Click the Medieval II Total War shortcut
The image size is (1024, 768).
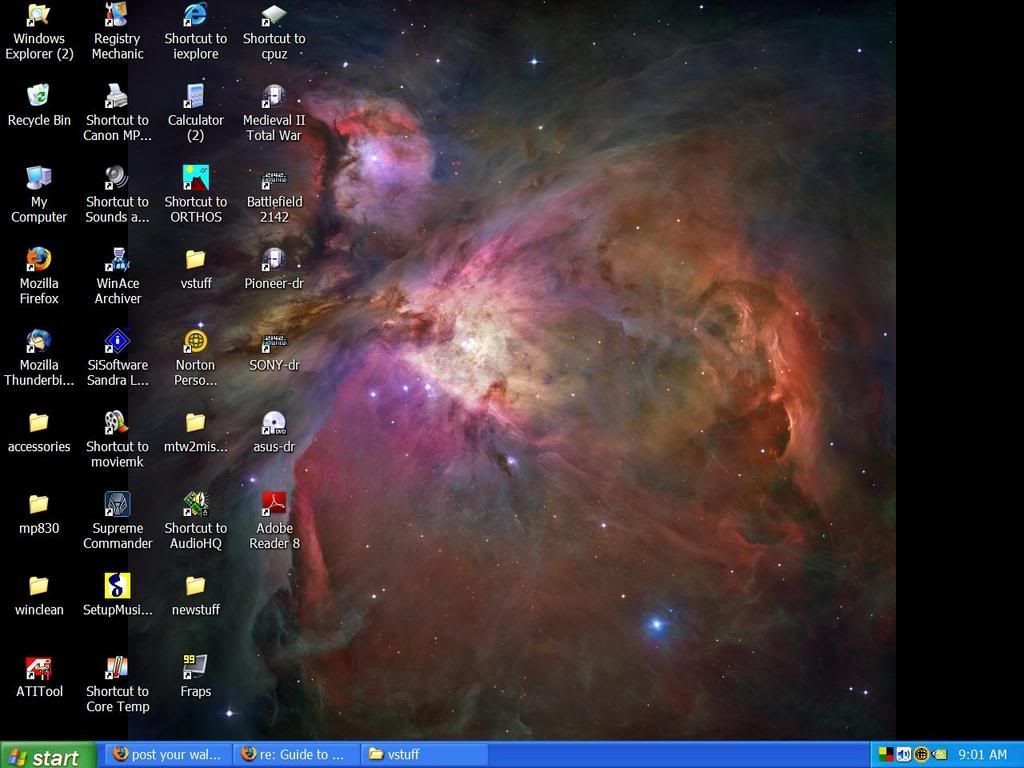click(274, 97)
